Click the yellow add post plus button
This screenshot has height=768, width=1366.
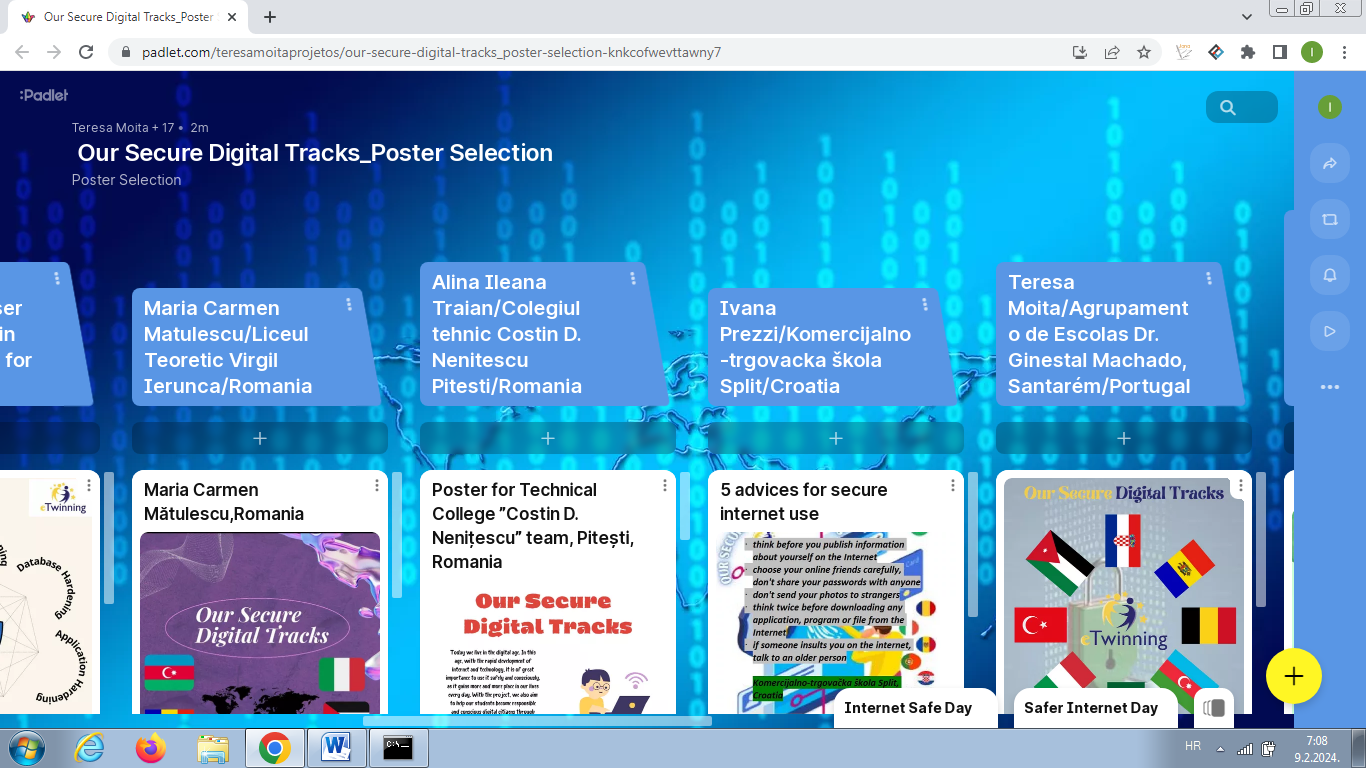1293,677
